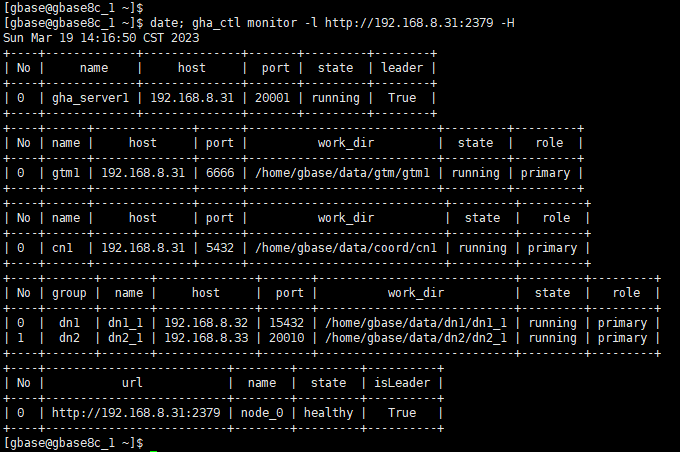This screenshot has width=680, height=452.
Task: Click the green cursor at the final prompt
Action: tap(154, 451)
